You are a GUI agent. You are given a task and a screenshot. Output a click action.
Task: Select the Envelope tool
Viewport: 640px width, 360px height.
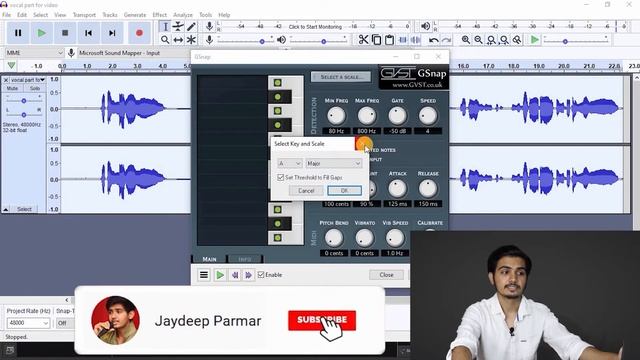[x=178, y=27]
